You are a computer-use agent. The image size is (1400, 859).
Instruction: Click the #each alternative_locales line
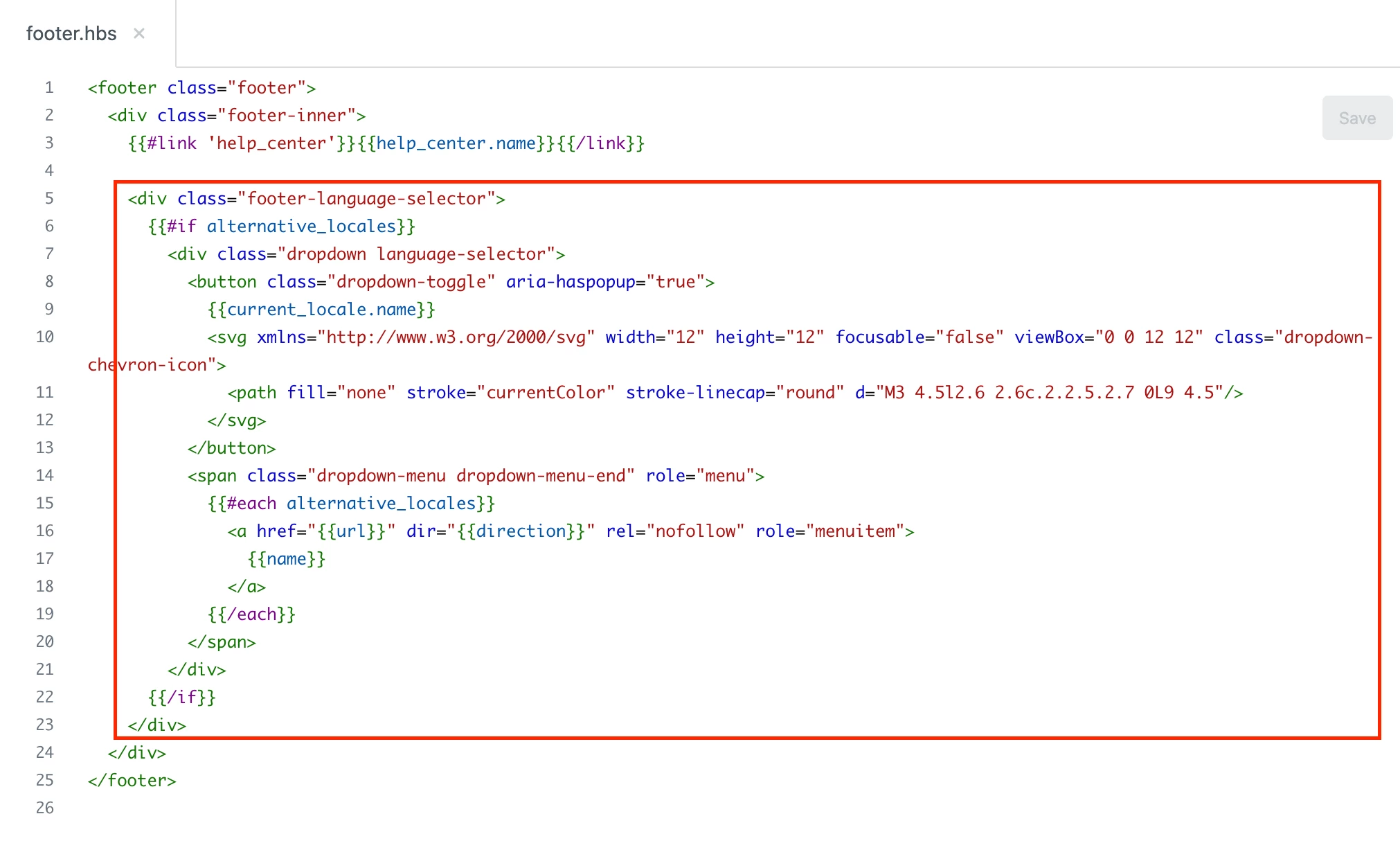coord(351,504)
